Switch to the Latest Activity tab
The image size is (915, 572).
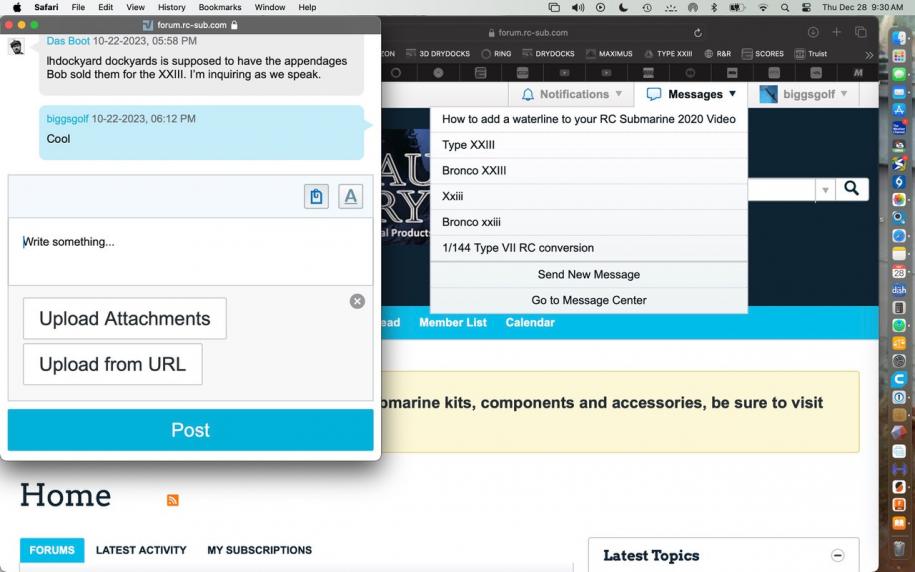point(141,550)
